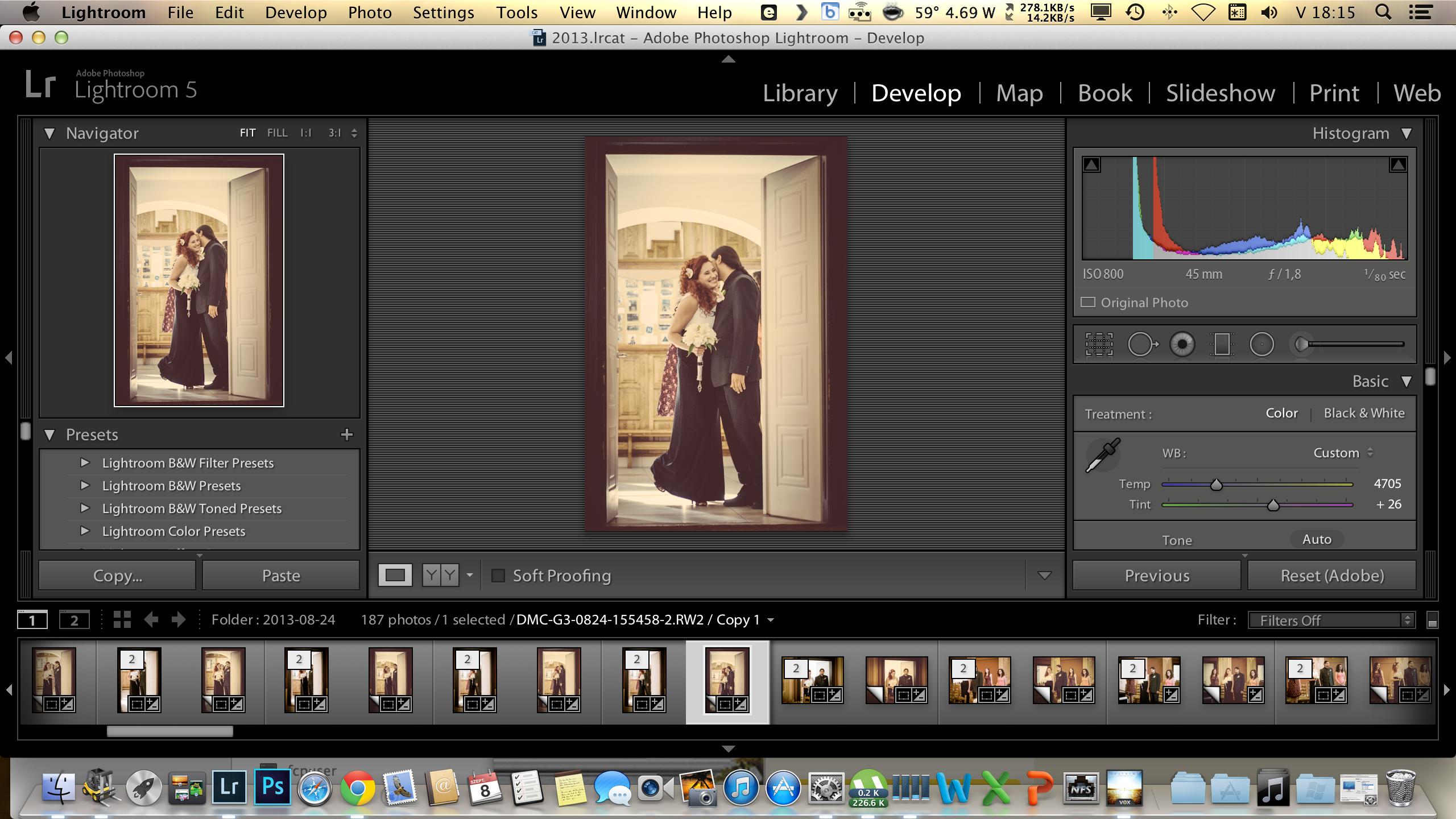
Task: Set Navigator zoom to FILL
Action: click(277, 133)
